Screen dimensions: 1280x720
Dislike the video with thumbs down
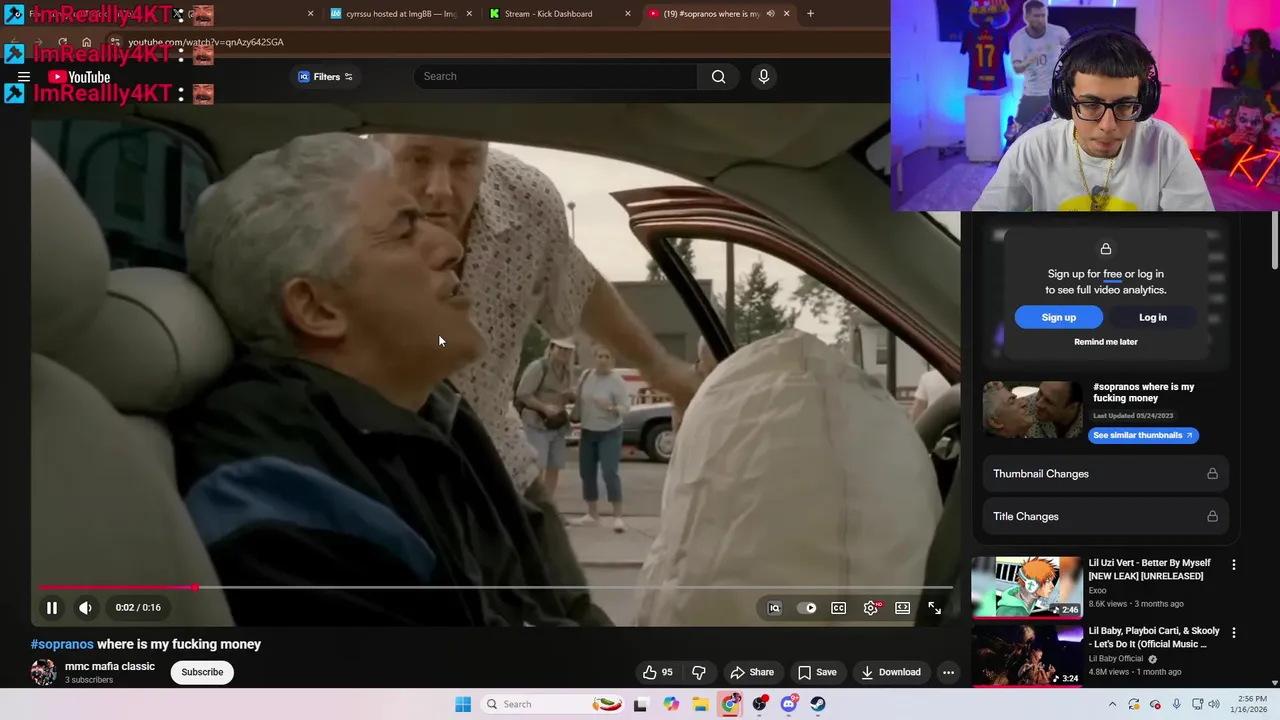(x=699, y=672)
